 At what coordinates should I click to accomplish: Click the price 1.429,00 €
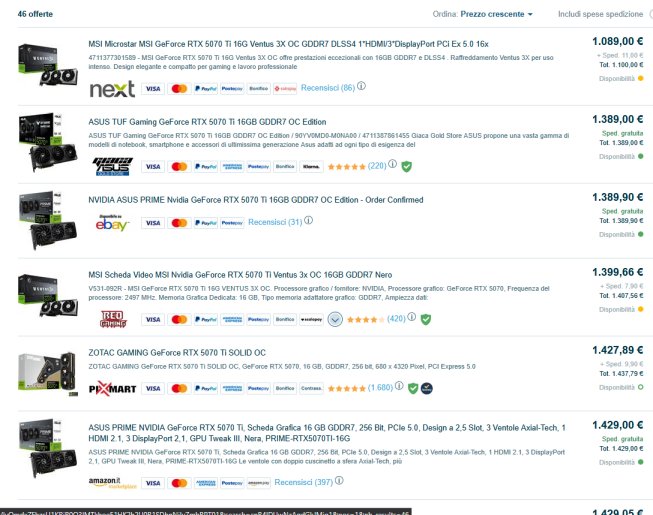click(x=618, y=425)
